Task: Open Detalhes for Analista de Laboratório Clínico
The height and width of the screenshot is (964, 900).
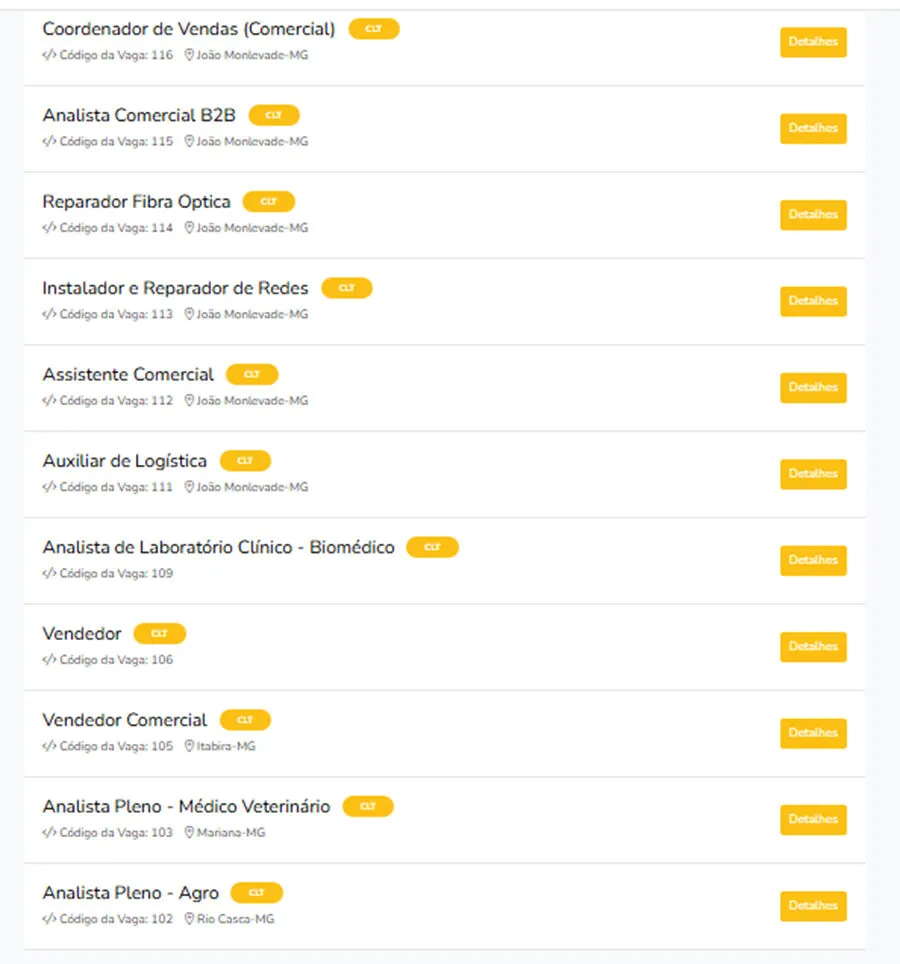Action: coord(813,560)
